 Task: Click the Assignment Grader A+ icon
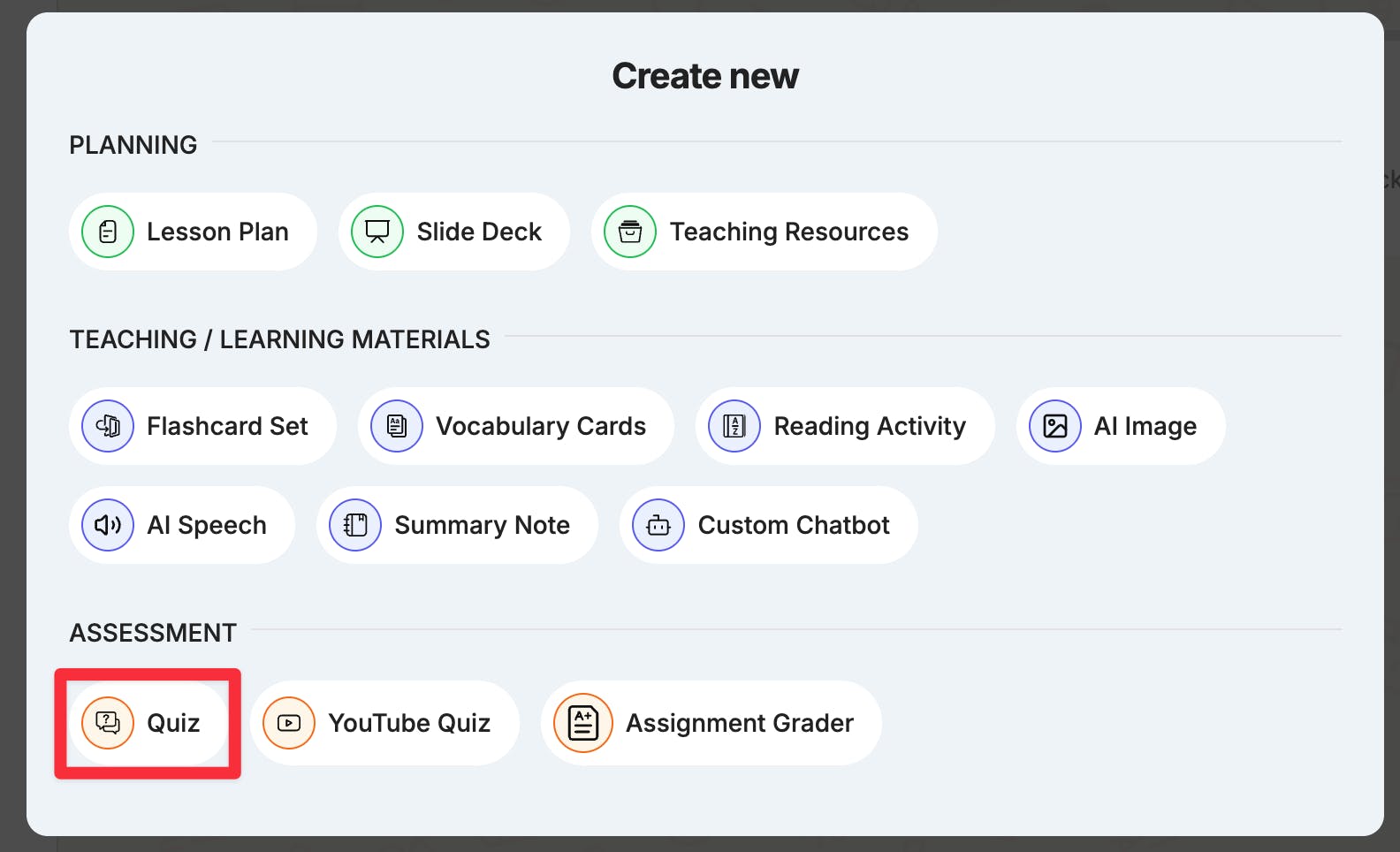[x=583, y=723]
